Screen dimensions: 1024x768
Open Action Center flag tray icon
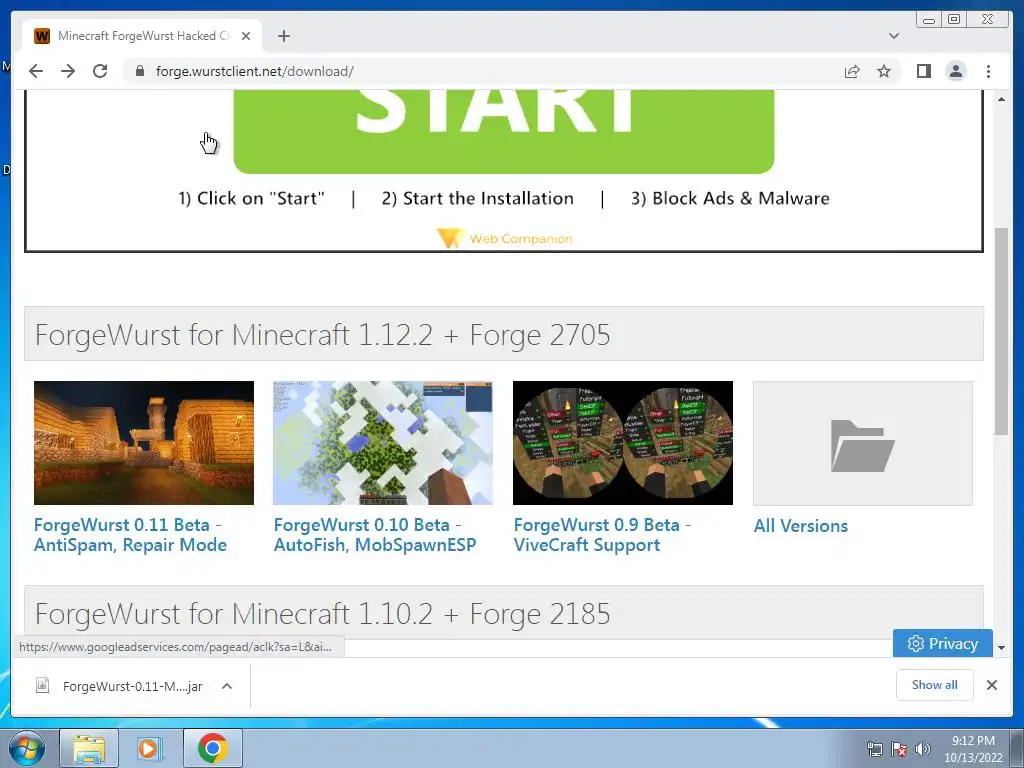click(899, 749)
